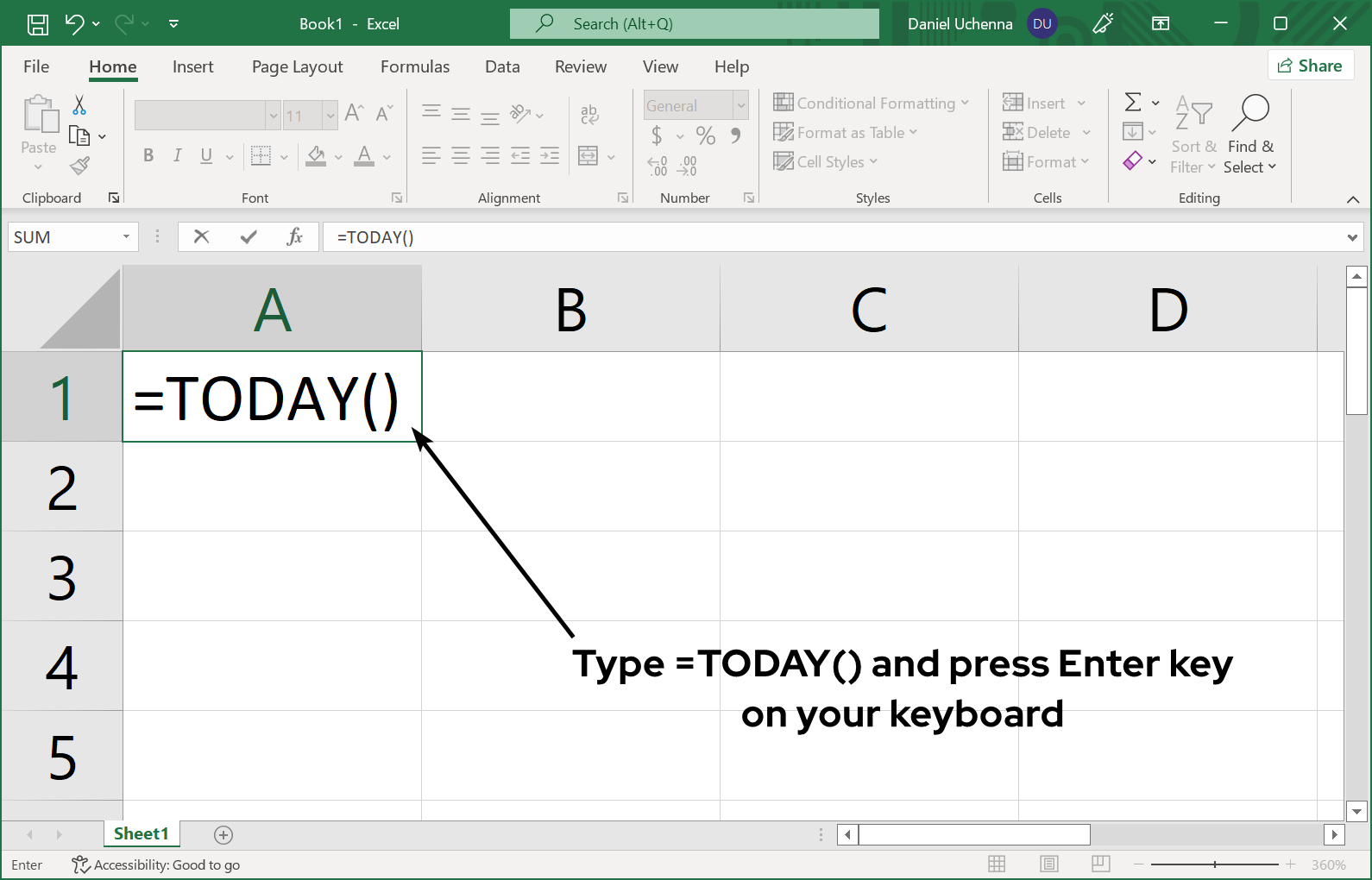1372x880 pixels.
Task: Click the Share button
Action: coord(1310,66)
